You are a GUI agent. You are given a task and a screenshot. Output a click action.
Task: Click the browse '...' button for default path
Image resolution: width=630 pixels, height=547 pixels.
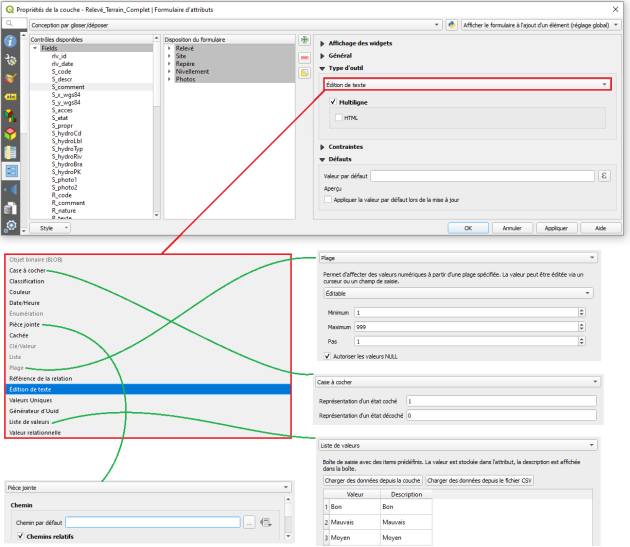coord(249,522)
